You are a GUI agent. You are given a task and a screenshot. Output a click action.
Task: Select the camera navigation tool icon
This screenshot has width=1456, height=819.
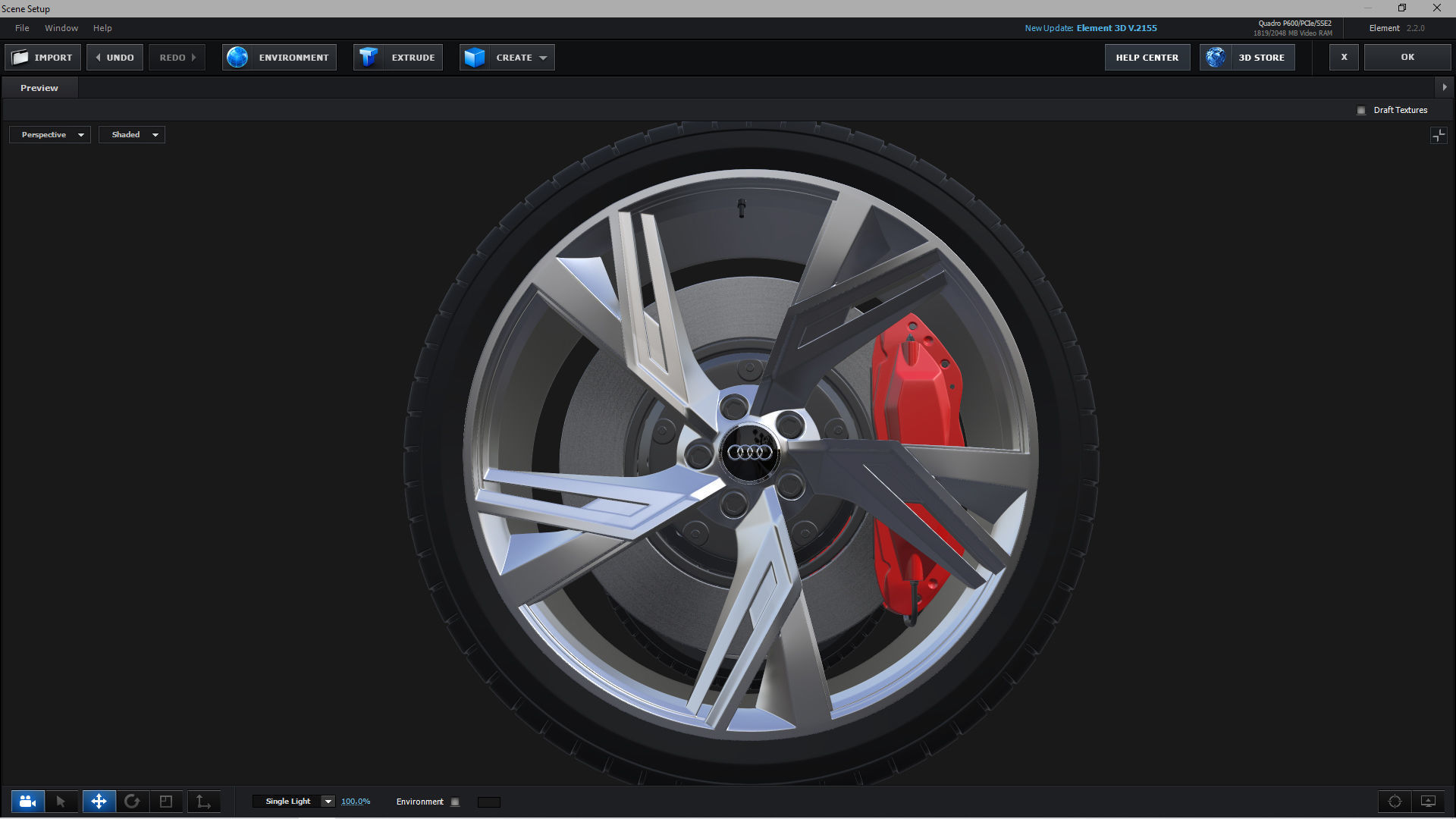point(28,802)
